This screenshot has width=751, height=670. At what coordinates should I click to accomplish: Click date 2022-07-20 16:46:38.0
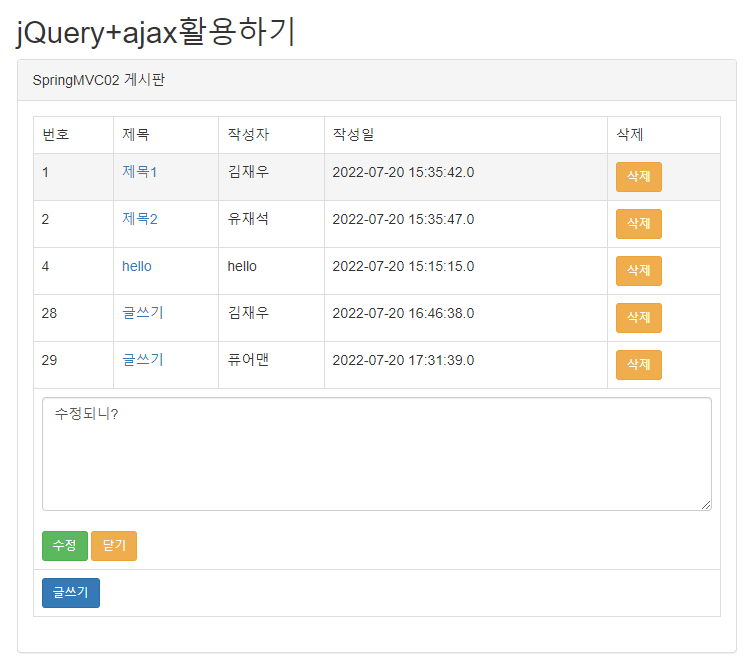coord(403,313)
